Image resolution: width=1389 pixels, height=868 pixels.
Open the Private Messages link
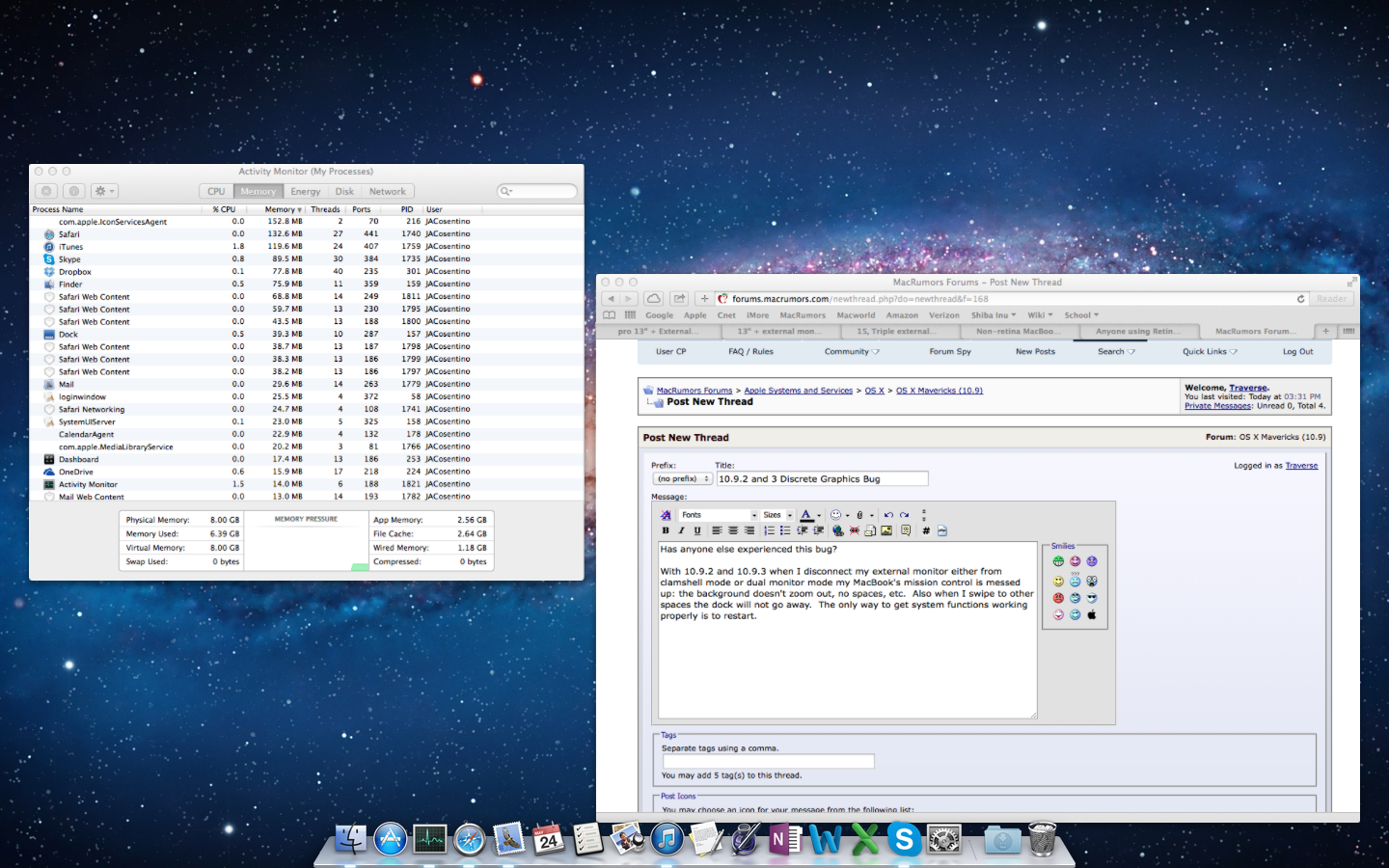point(1217,406)
